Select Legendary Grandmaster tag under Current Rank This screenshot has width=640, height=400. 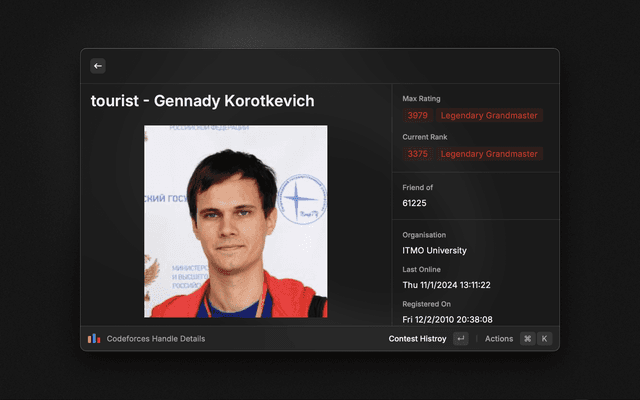click(x=489, y=154)
